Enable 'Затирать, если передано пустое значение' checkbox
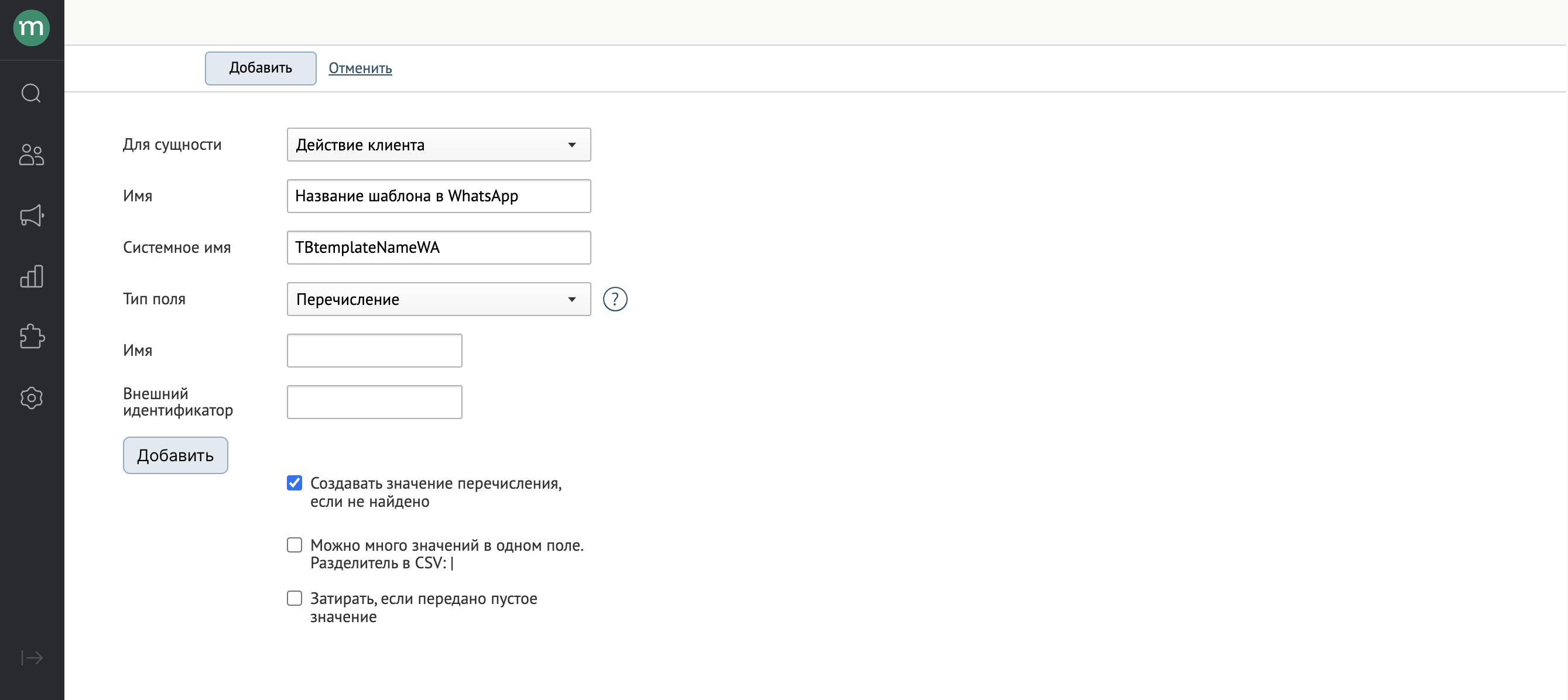1568x700 pixels. [x=295, y=598]
